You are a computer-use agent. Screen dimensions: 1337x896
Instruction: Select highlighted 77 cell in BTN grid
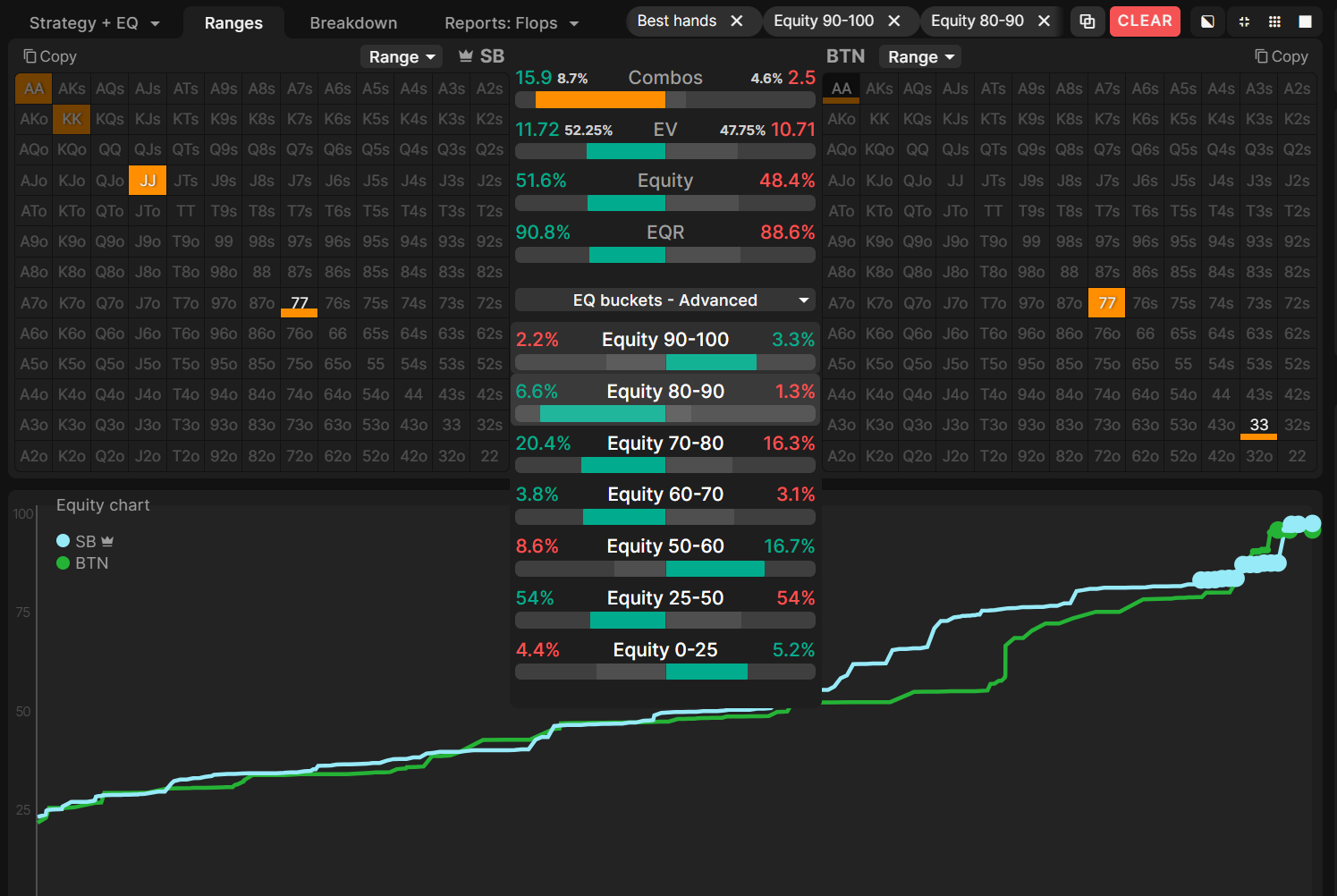pyautogui.click(x=1107, y=303)
